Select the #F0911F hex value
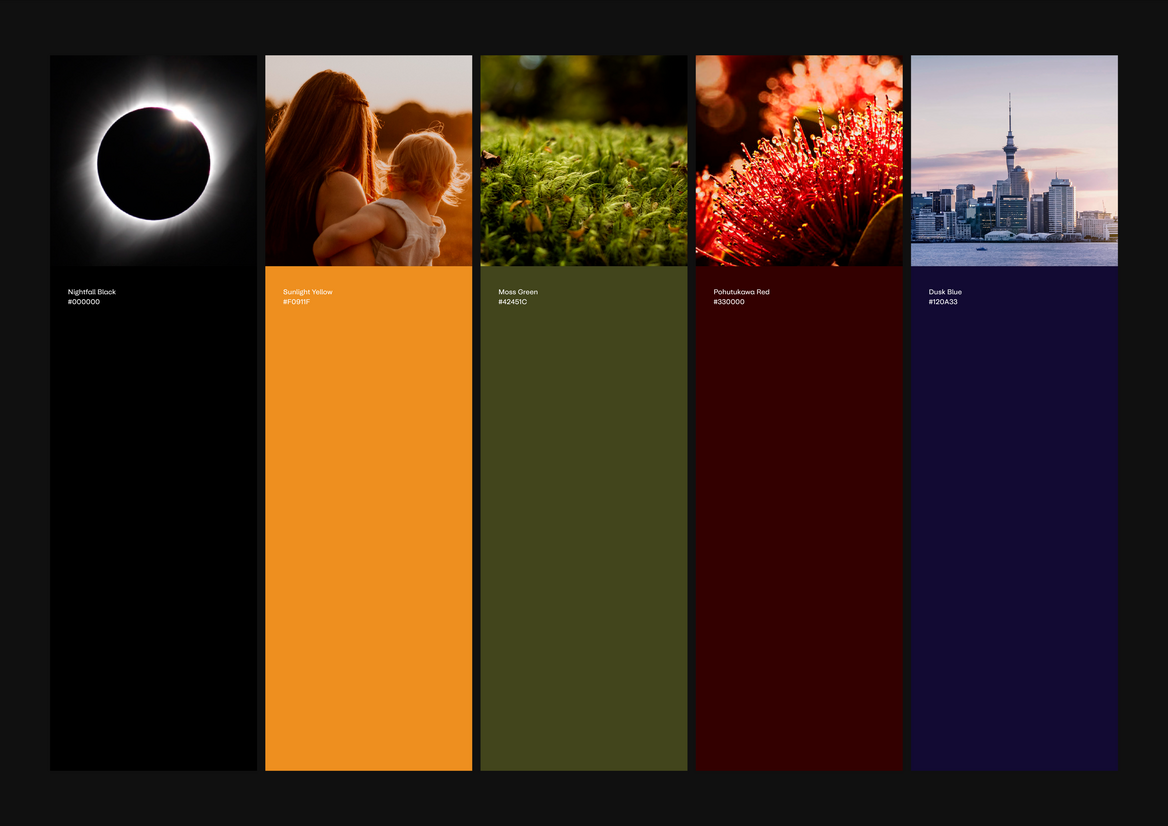This screenshot has height=826, width=1168. click(x=296, y=302)
